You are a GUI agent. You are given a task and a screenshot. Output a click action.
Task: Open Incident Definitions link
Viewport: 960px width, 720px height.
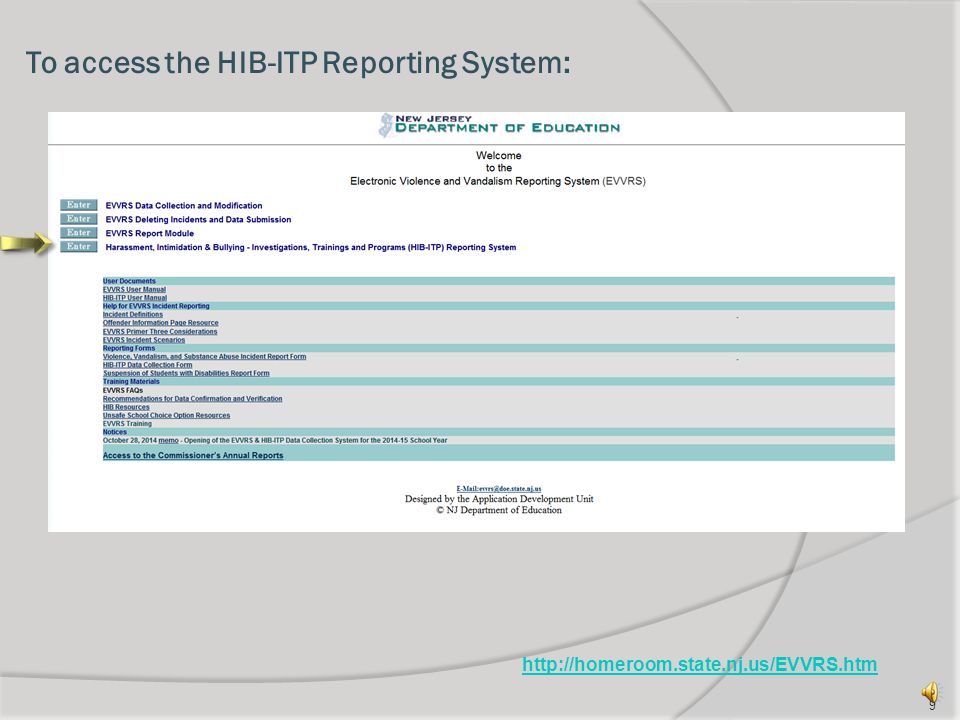pos(133,315)
